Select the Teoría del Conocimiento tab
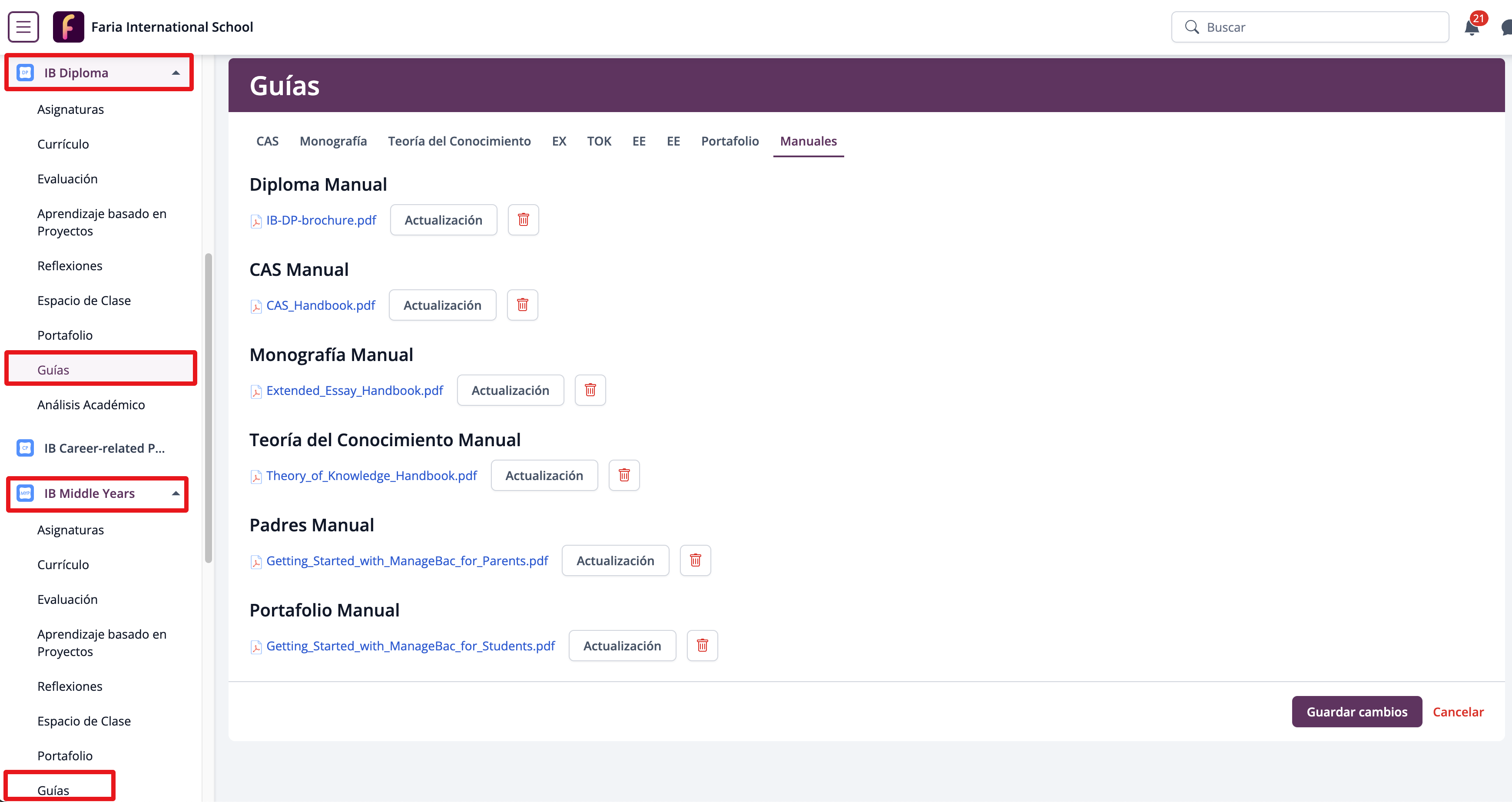 (x=459, y=141)
